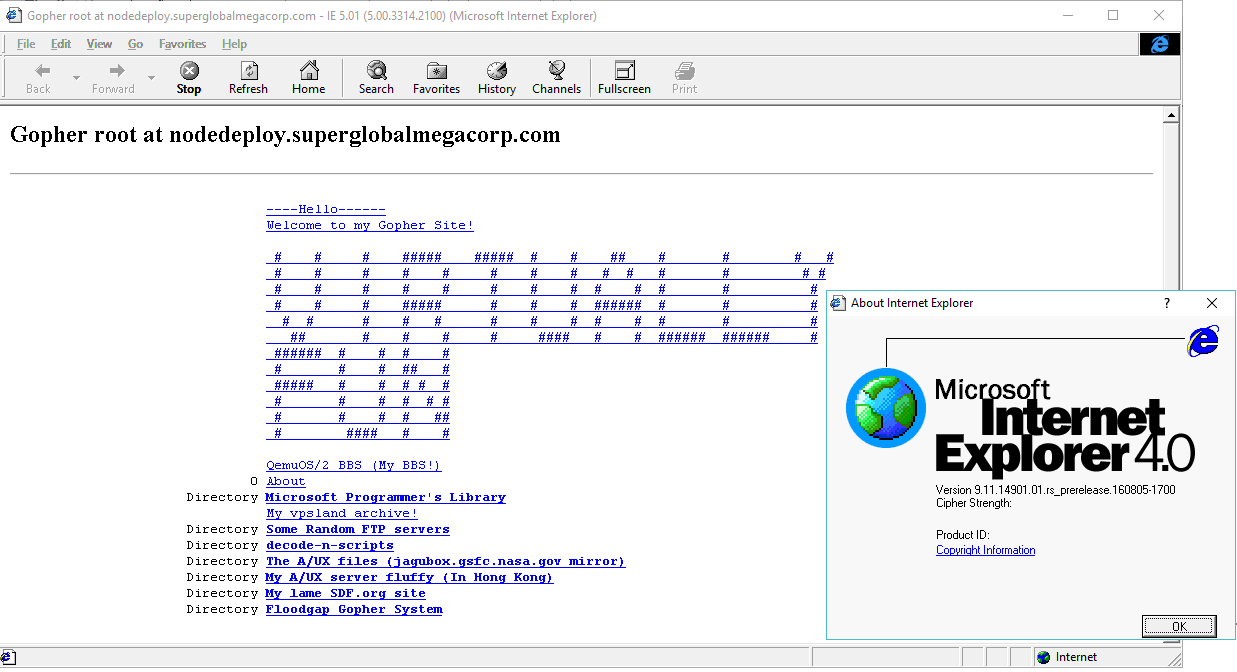Open the View menu

pos(99,44)
